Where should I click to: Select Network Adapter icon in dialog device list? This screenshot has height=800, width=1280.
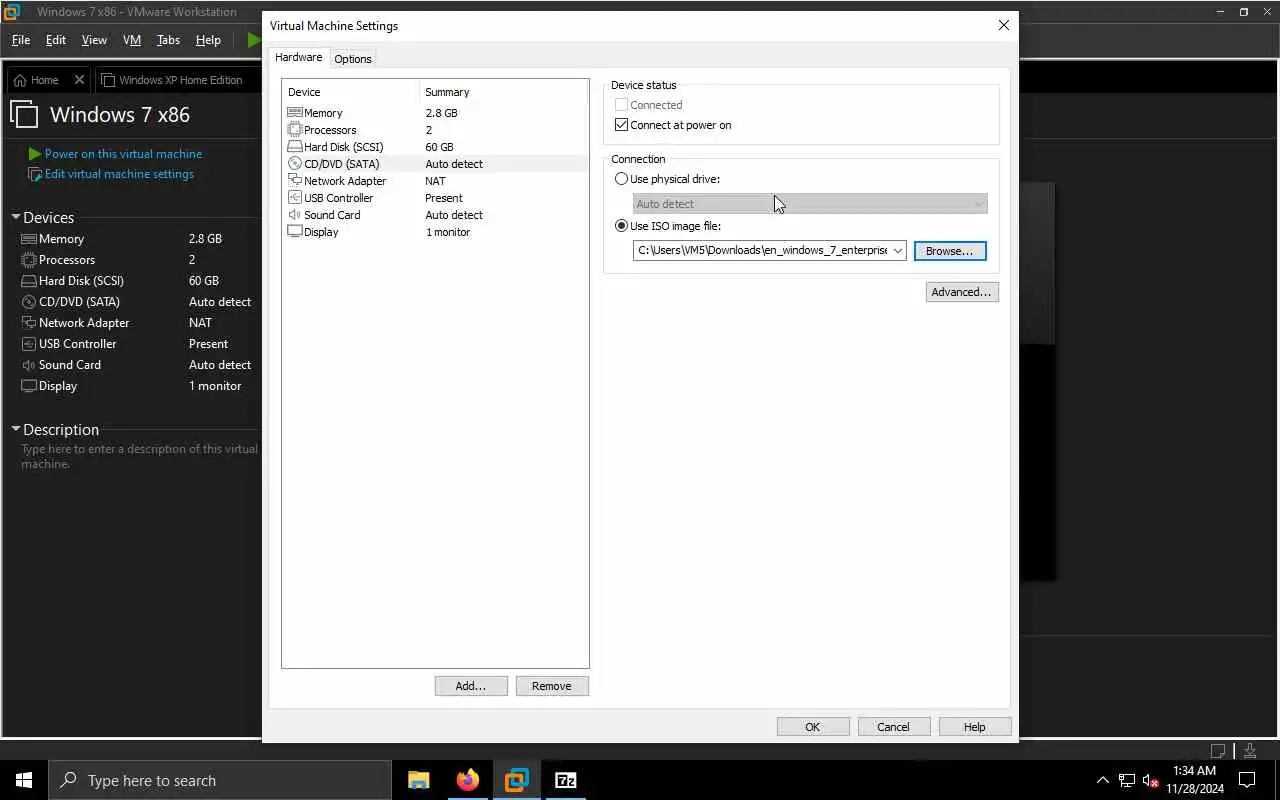(x=294, y=181)
